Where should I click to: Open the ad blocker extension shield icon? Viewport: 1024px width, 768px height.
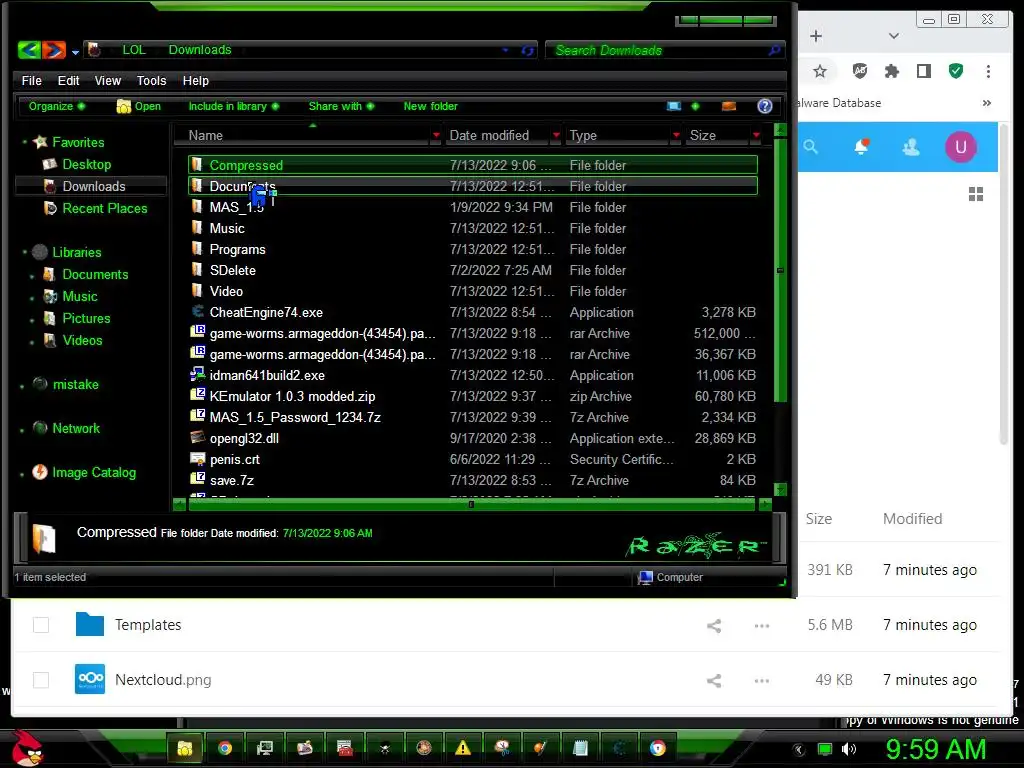click(x=860, y=71)
